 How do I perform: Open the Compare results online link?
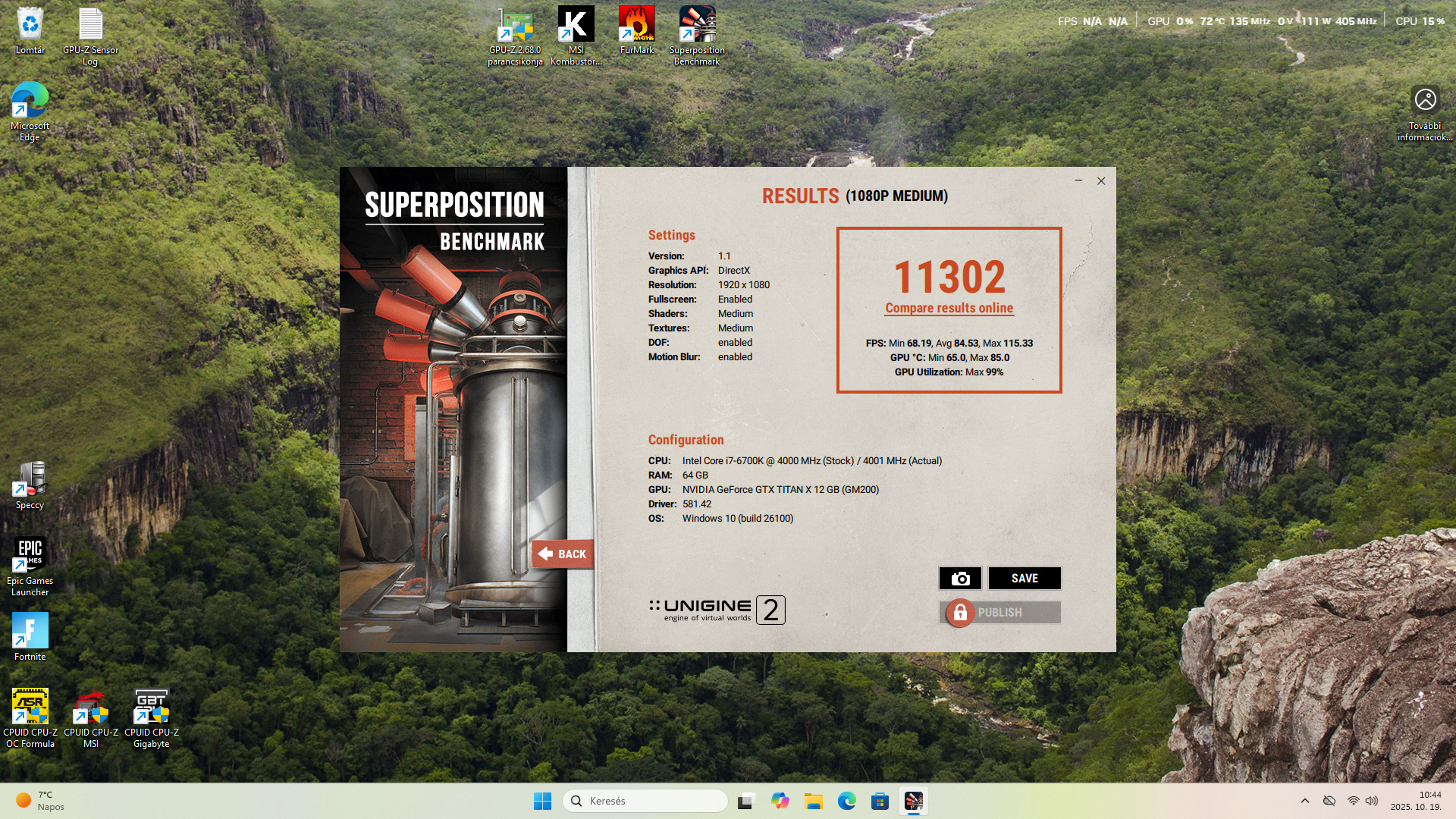click(x=949, y=308)
